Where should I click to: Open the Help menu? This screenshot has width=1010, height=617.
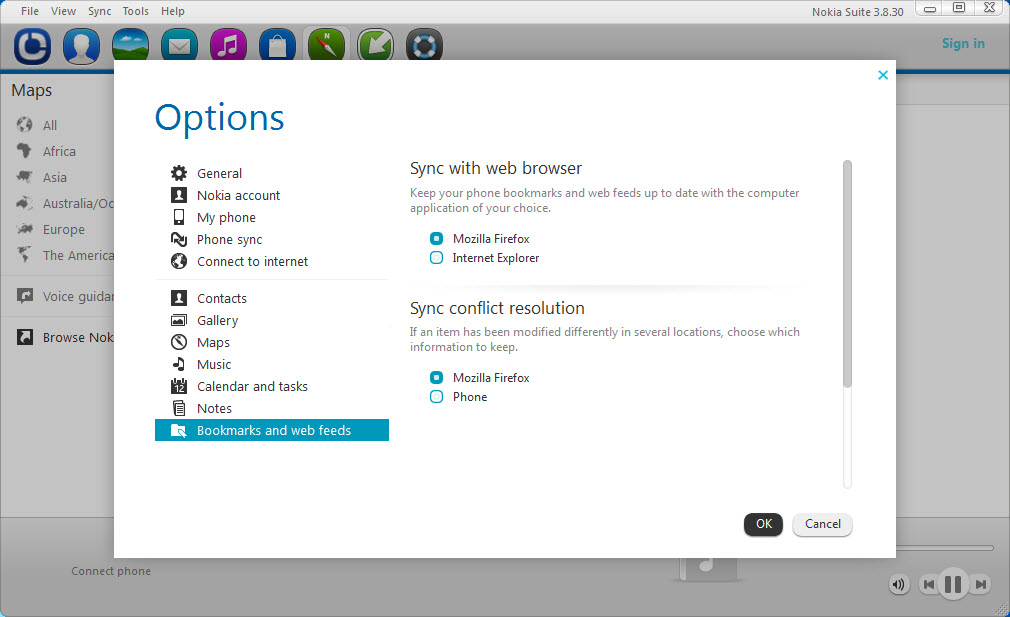tap(173, 11)
